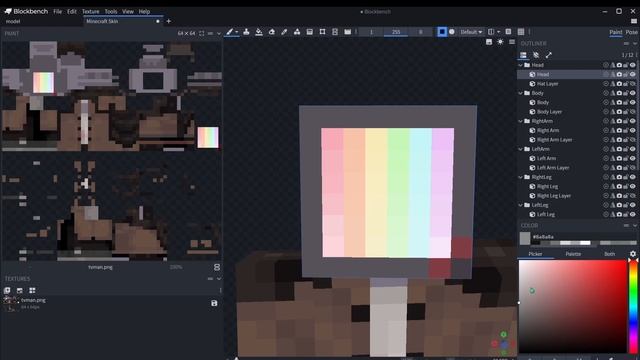Screen dimensions: 640x360
Task: Select the Color Picker eyedropper tool
Action: [x=284, y=32]
